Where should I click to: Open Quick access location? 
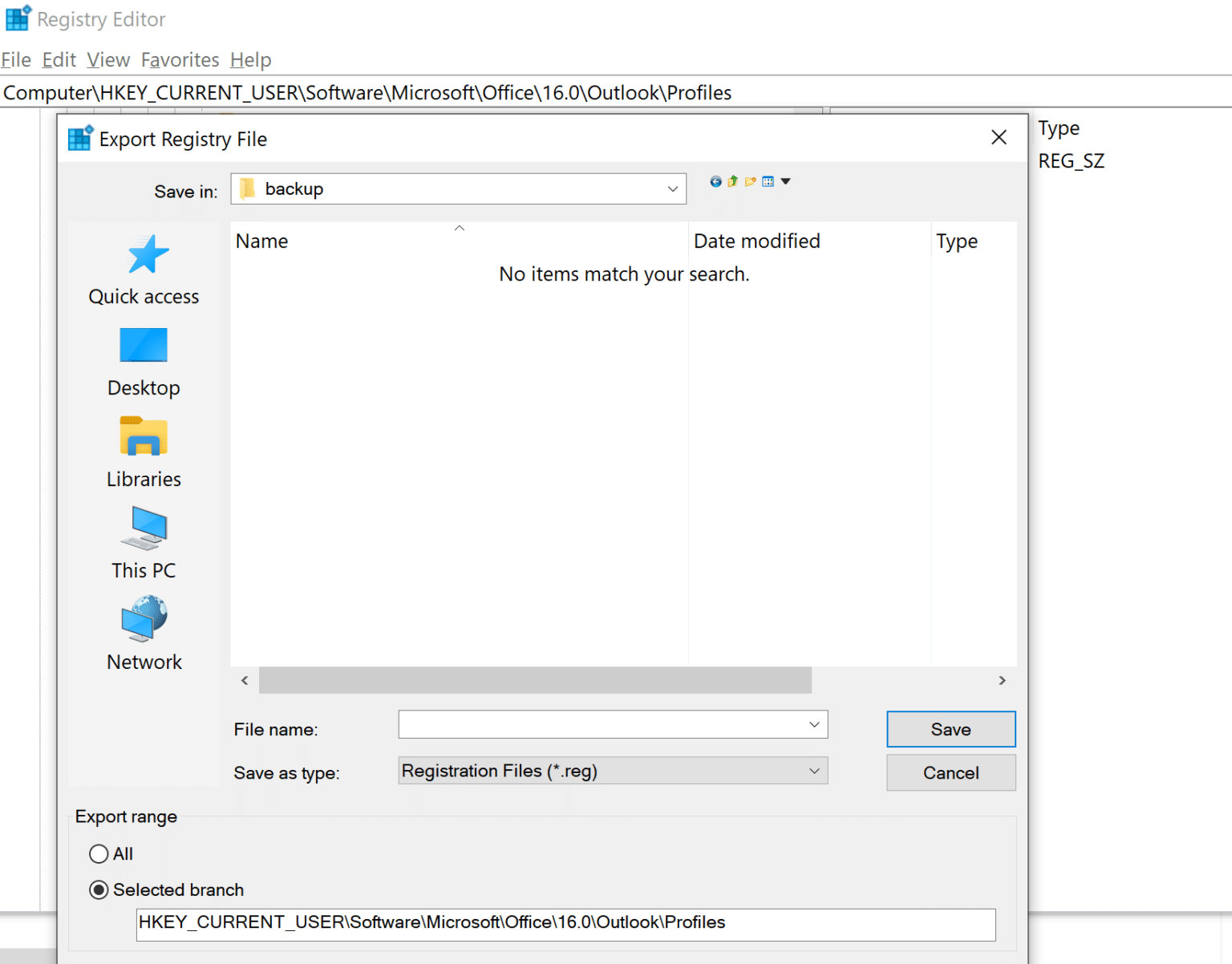(144, 270)
